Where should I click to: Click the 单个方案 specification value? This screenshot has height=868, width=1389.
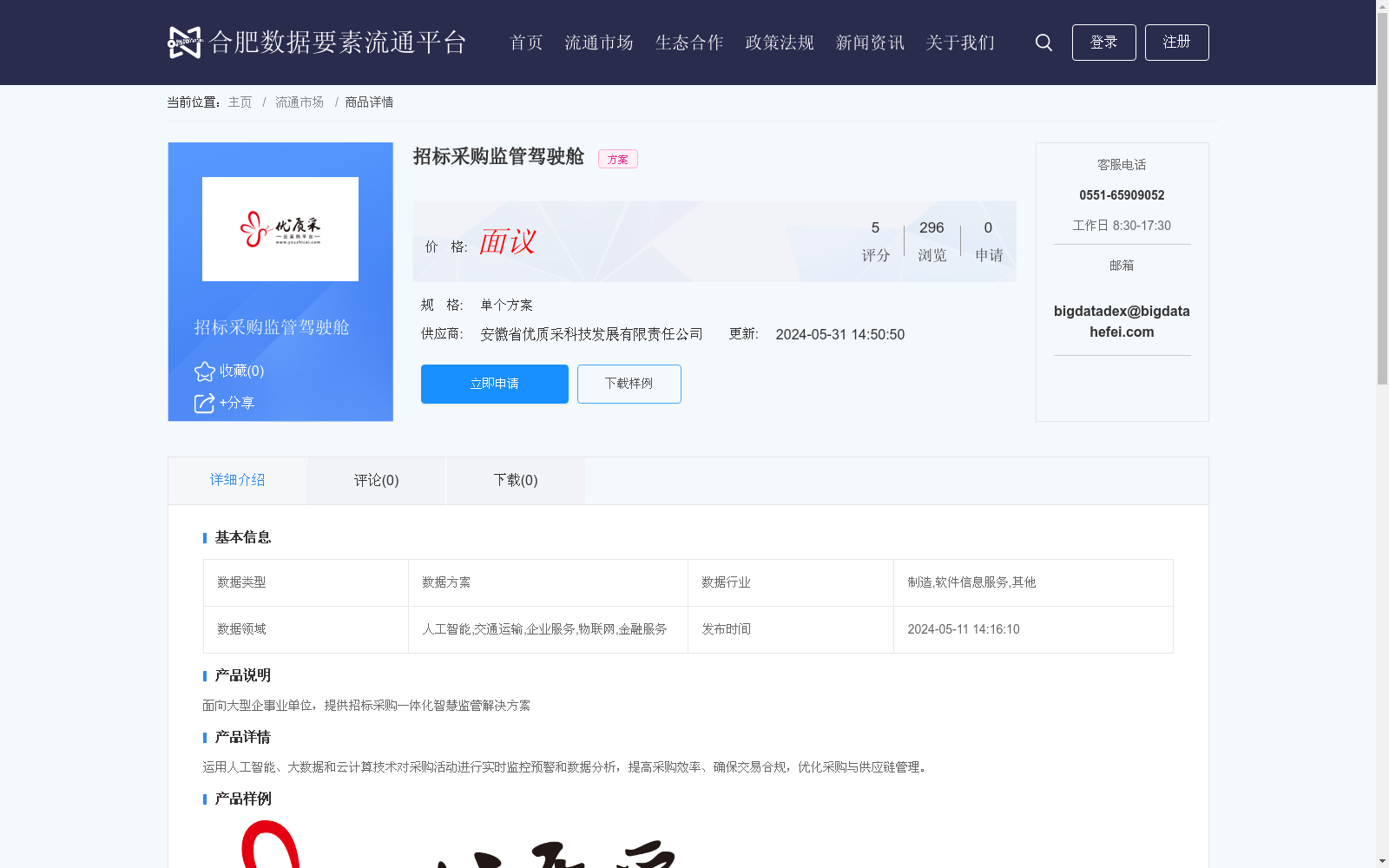point(507,305)
